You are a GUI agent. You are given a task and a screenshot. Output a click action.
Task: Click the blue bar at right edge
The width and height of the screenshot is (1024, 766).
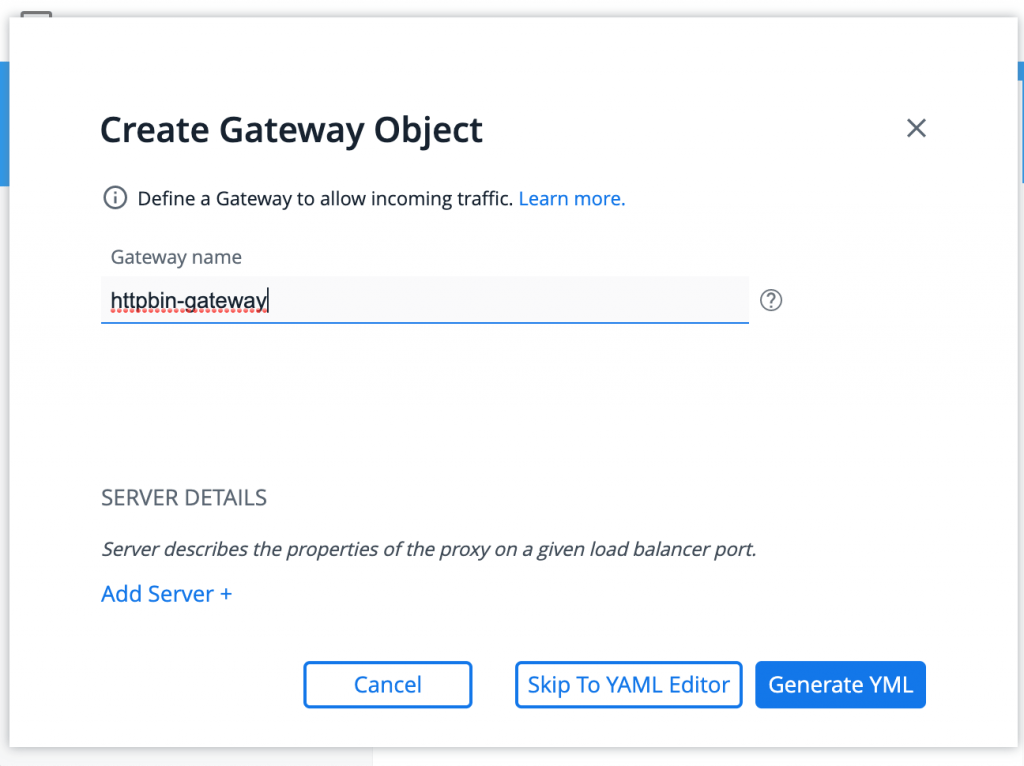(x=1021, y=122)
